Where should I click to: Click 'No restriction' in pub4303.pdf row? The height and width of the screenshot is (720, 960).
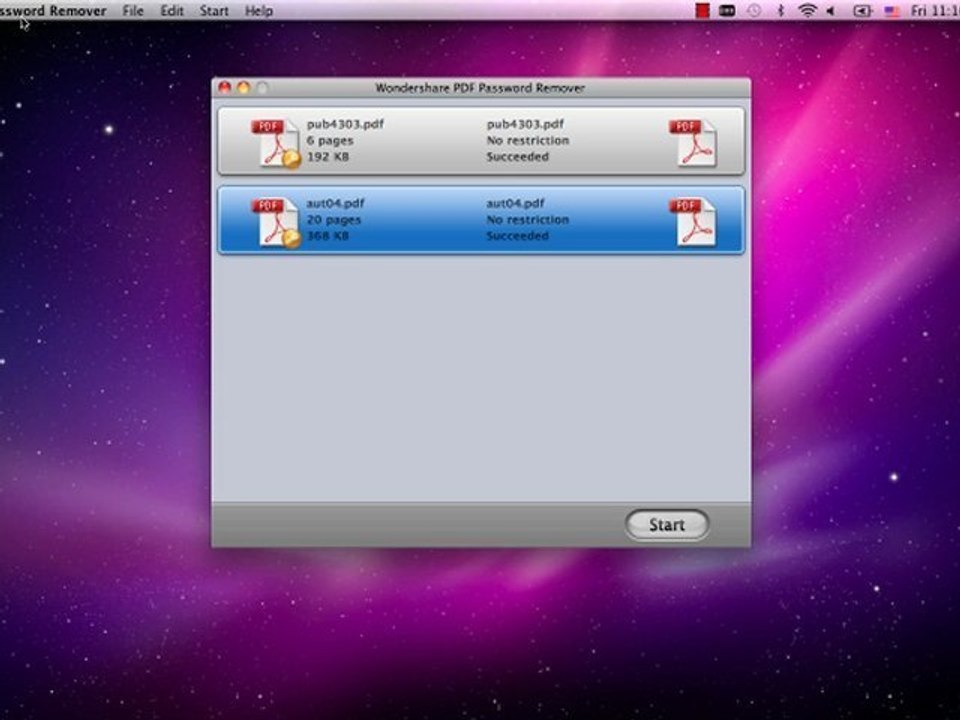pos(528,141)
